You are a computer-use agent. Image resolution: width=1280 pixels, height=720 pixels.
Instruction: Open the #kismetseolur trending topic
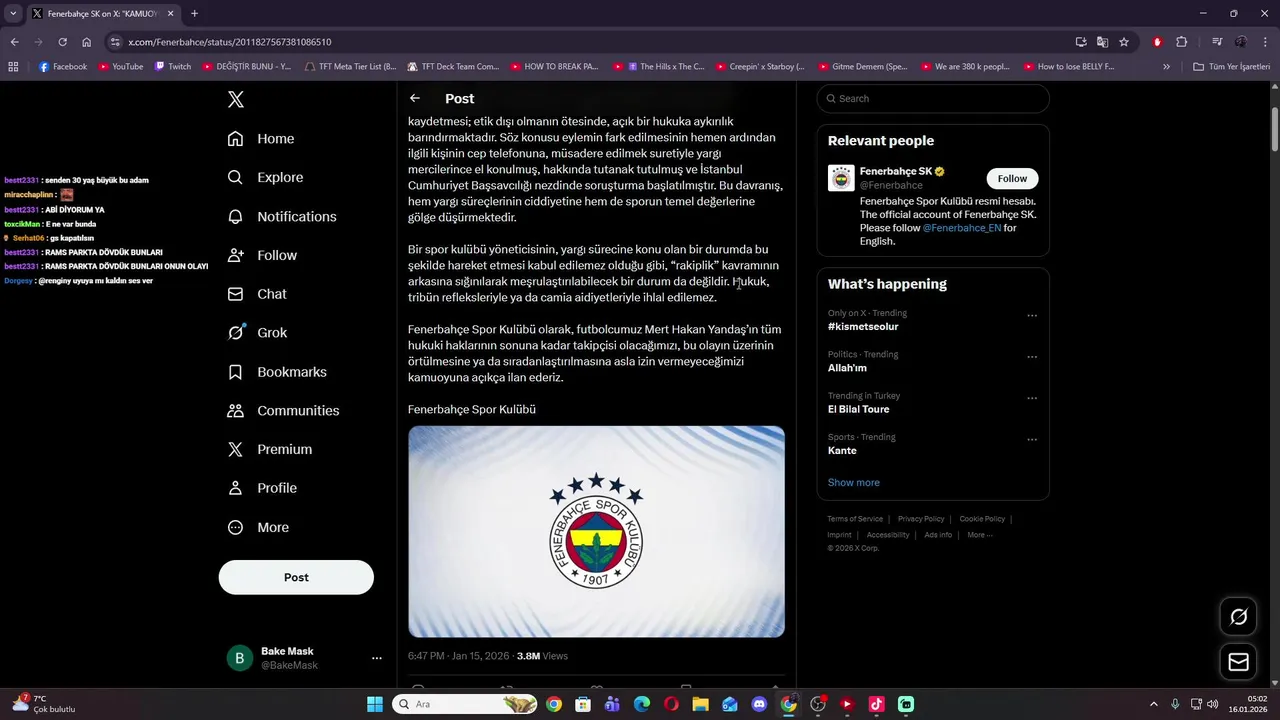pyautogui.click(x=863, y=327)
